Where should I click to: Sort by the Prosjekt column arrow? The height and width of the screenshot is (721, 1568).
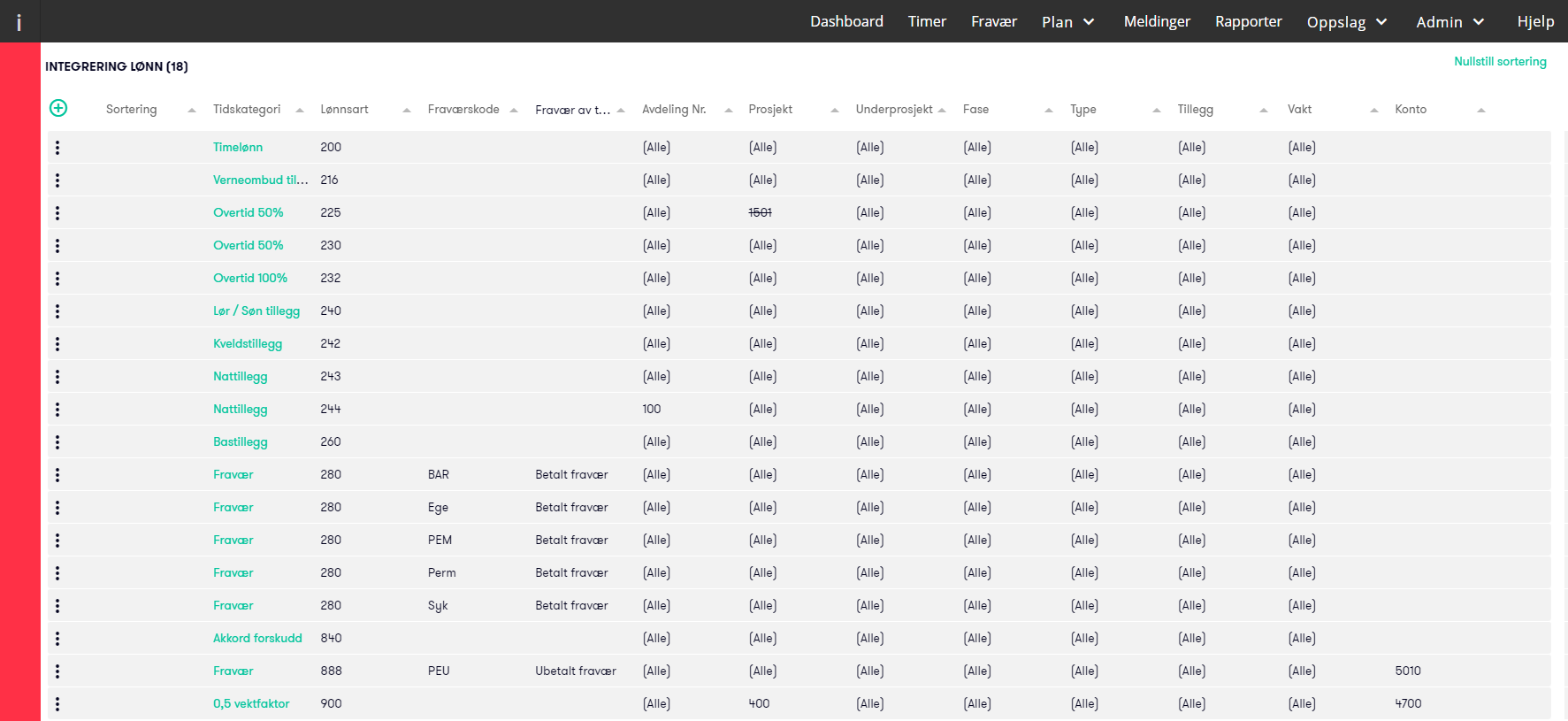(x=835, y=111)
